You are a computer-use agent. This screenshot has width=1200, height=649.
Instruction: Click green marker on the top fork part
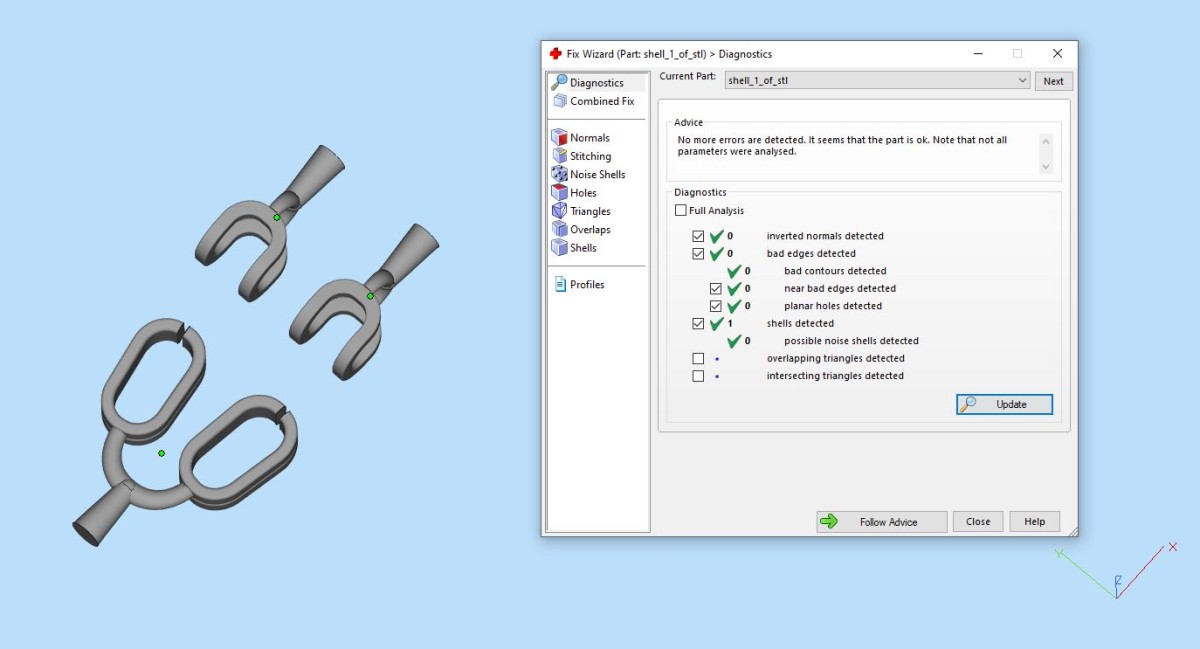click(x=277, y=217)
